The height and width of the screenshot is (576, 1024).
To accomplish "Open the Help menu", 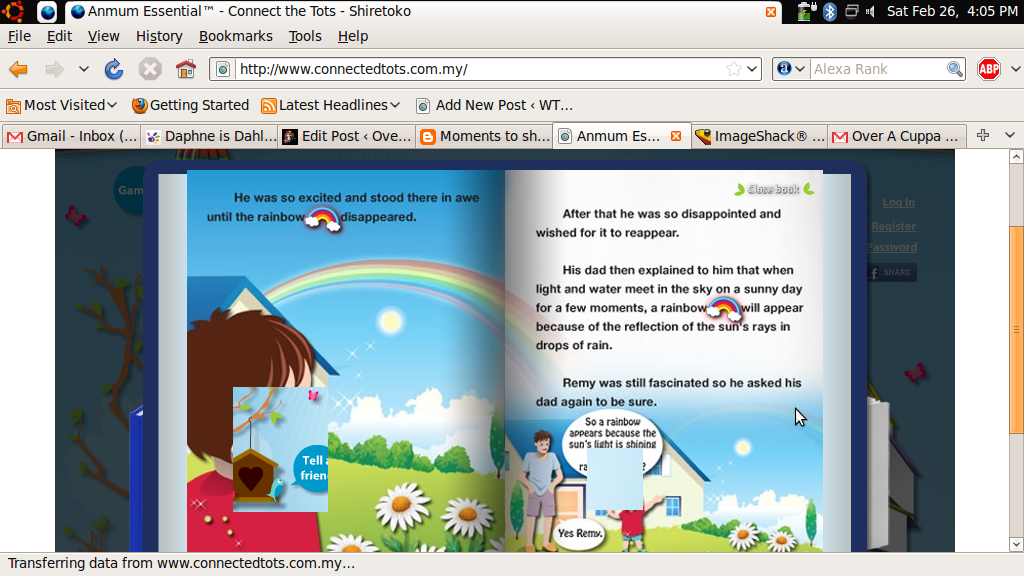I will click(353, 37).
